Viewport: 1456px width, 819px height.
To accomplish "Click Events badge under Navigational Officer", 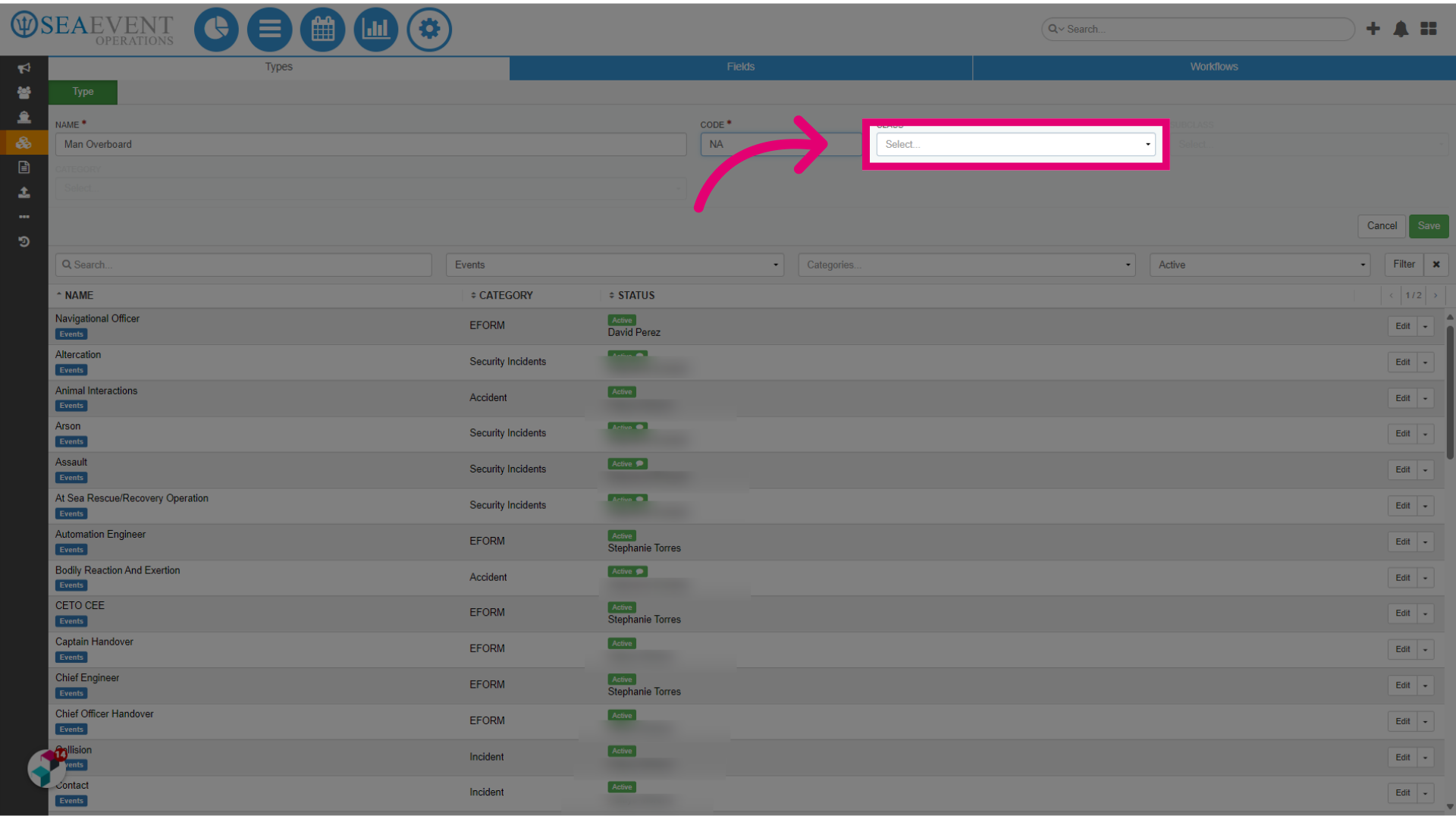I will coord(71,334).
